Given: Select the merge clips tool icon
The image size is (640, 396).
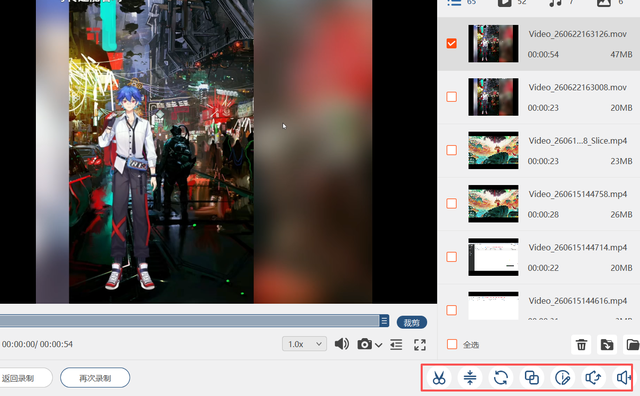Looking at the screenshot, I should [531, 378].
